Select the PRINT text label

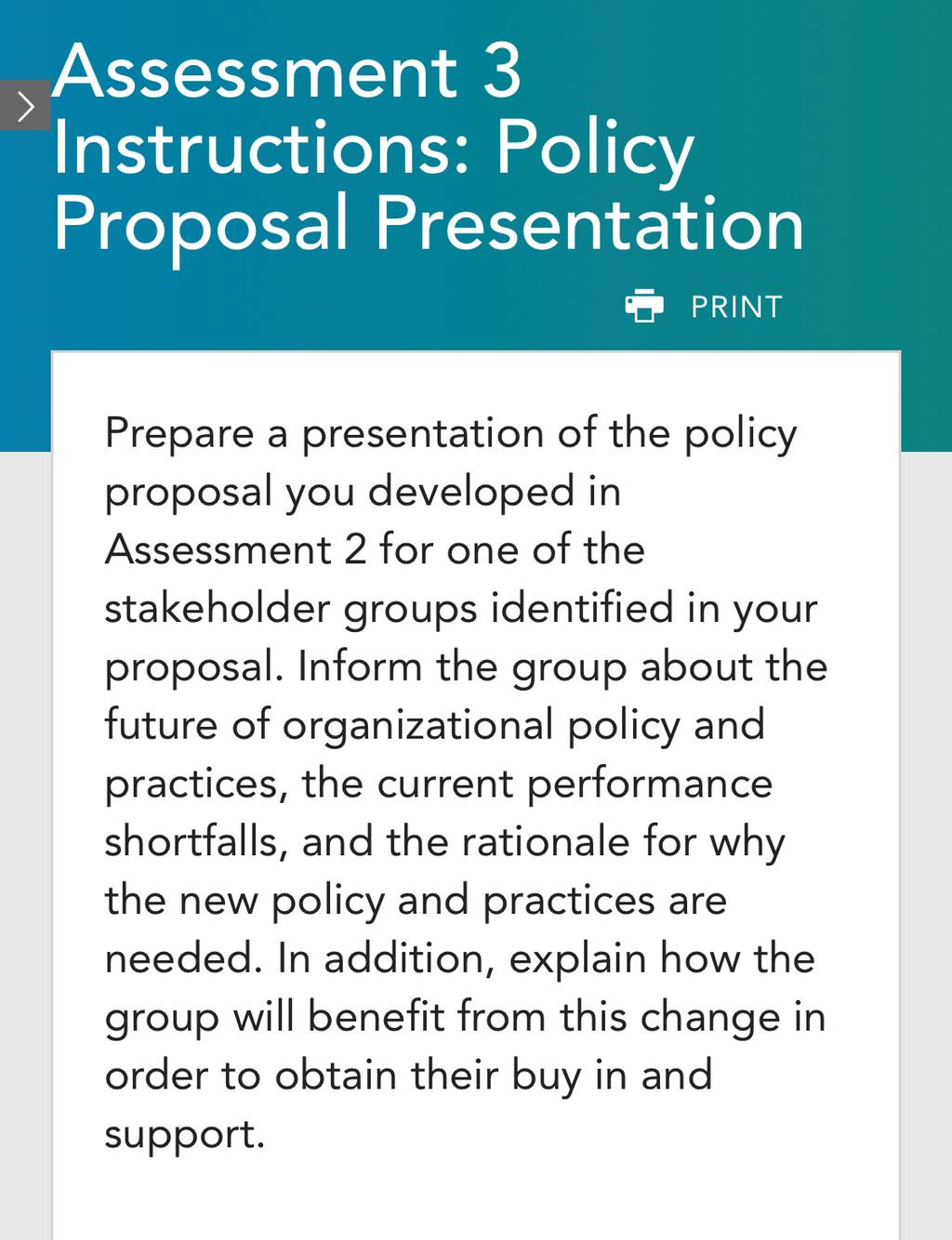(736, 307)
